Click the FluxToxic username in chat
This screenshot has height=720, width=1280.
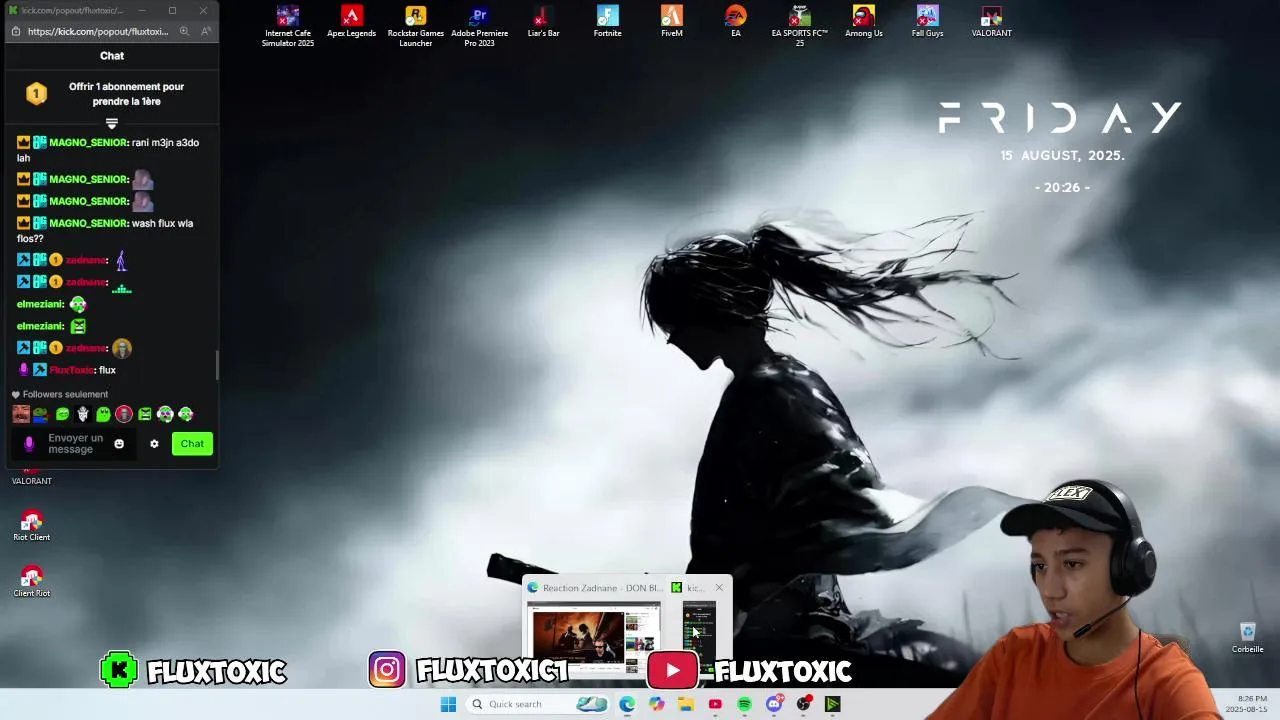click(71, 370)
